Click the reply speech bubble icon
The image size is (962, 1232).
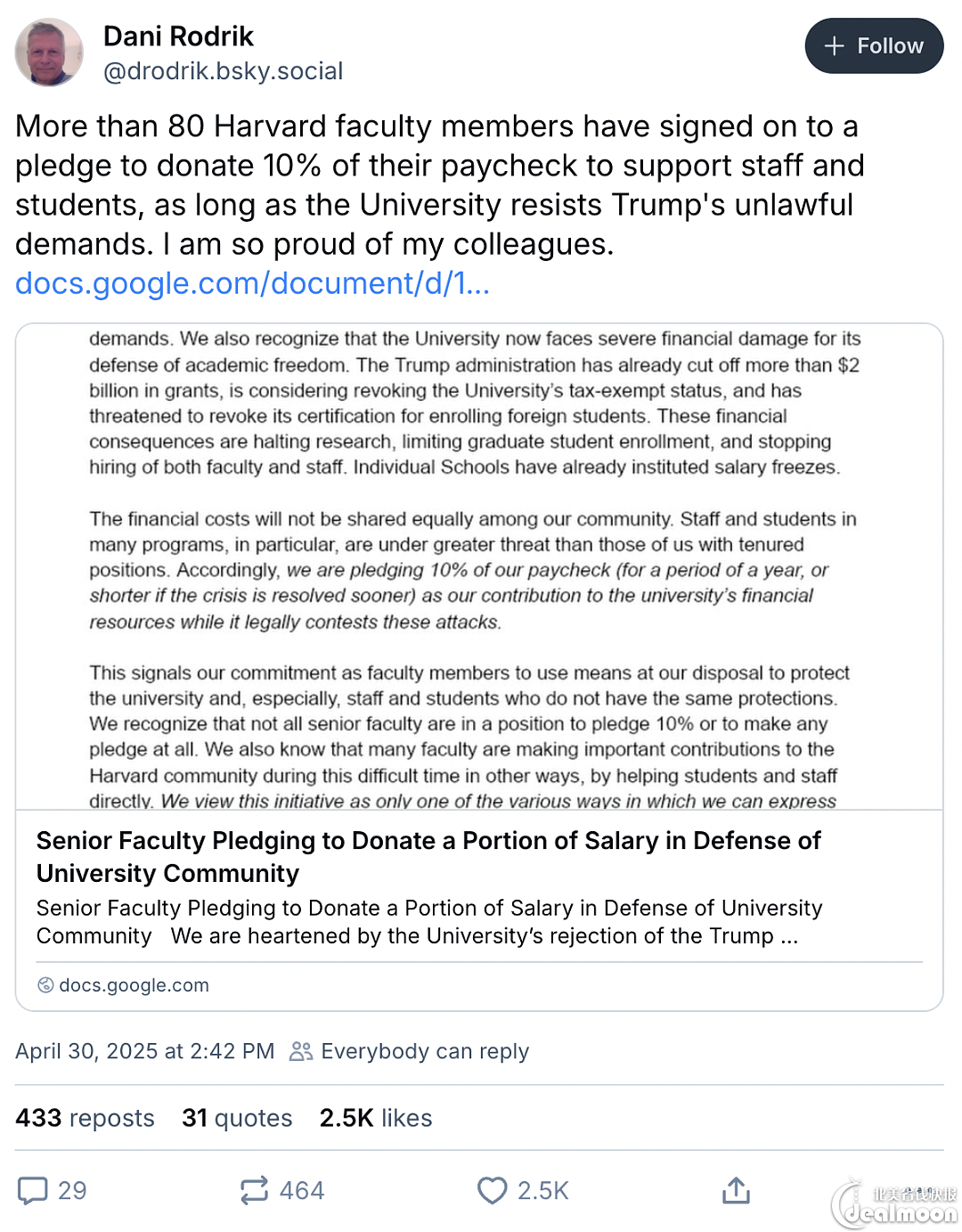pos(33,1190)
